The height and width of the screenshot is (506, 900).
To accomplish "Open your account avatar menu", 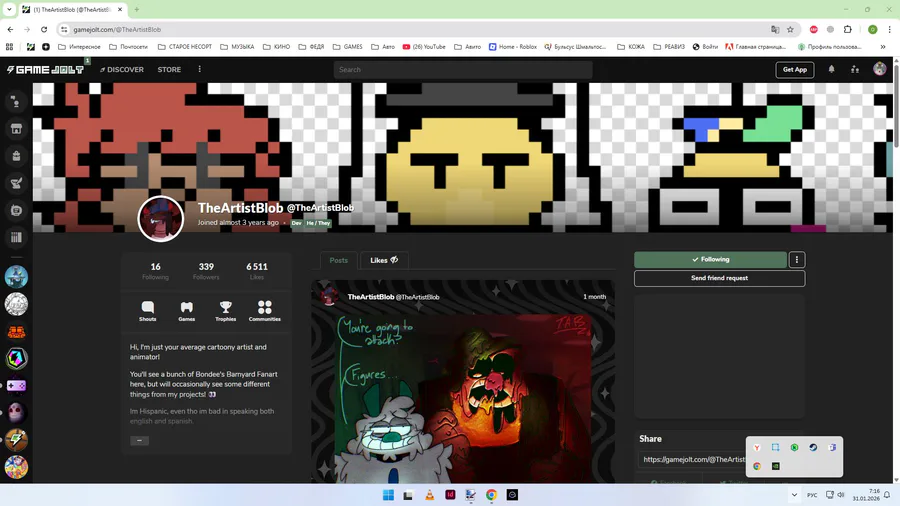I will [x=879, y=69].
